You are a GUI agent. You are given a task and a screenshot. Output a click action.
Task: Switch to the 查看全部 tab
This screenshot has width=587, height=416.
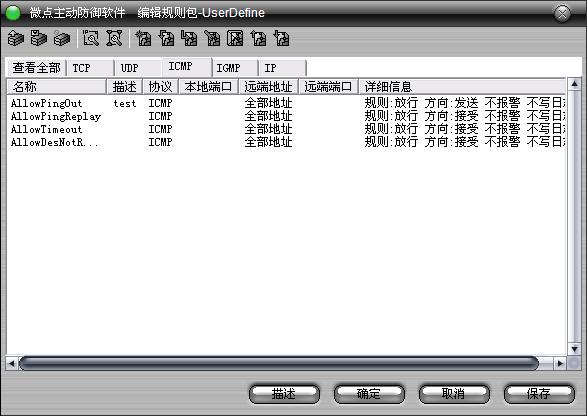click(37, 68)
